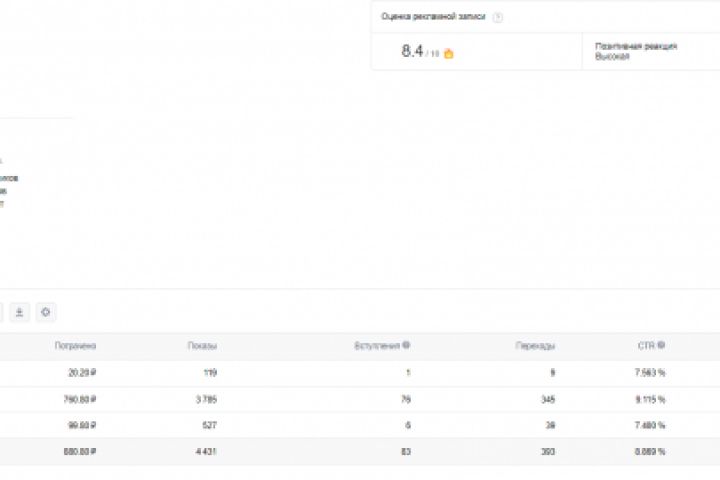Click the Позитивная реакция label
The height and width of the screenshot is (480, 720).
coord(622,45)
